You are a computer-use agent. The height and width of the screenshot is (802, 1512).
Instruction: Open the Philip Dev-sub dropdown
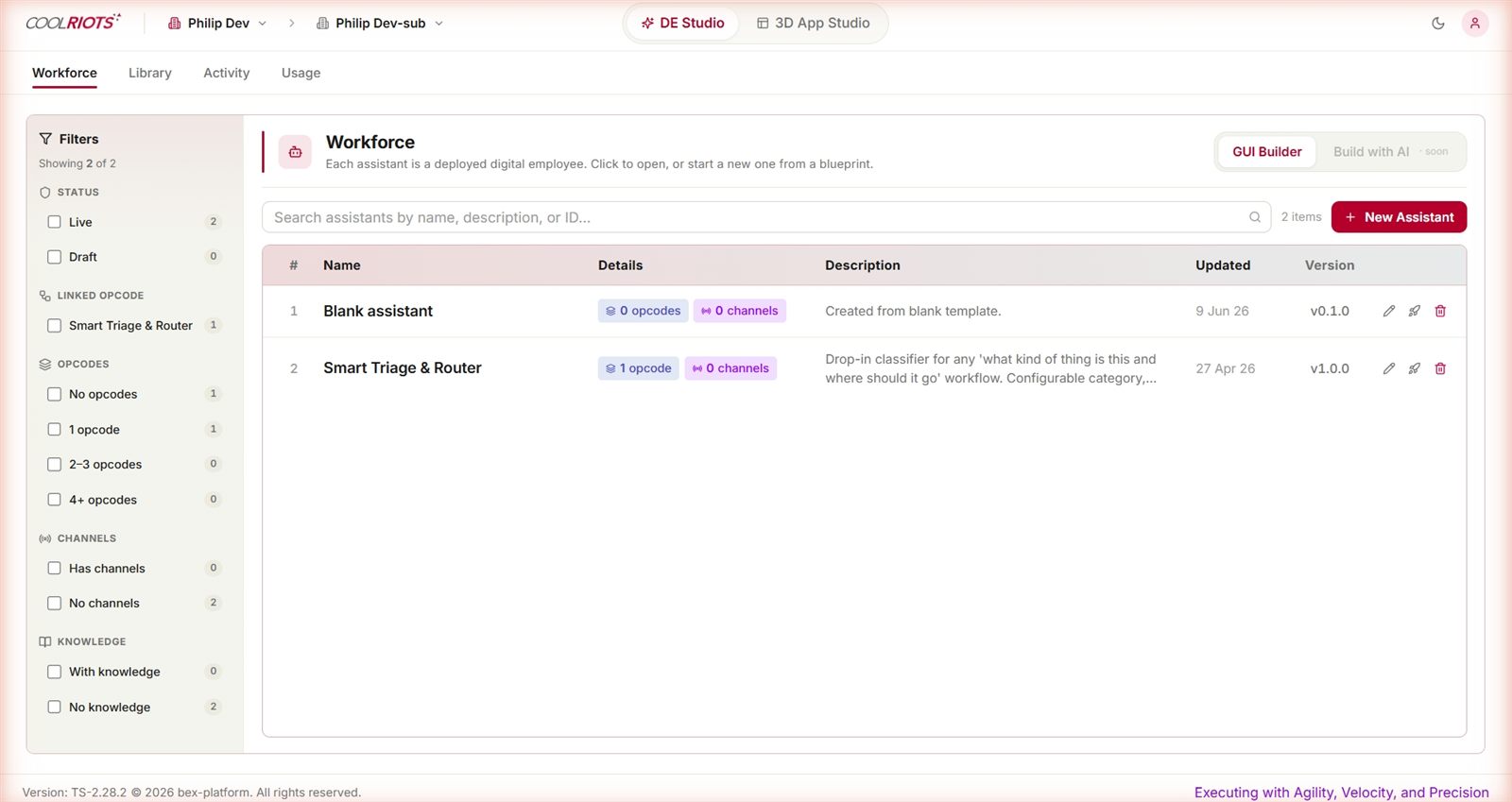380,23
